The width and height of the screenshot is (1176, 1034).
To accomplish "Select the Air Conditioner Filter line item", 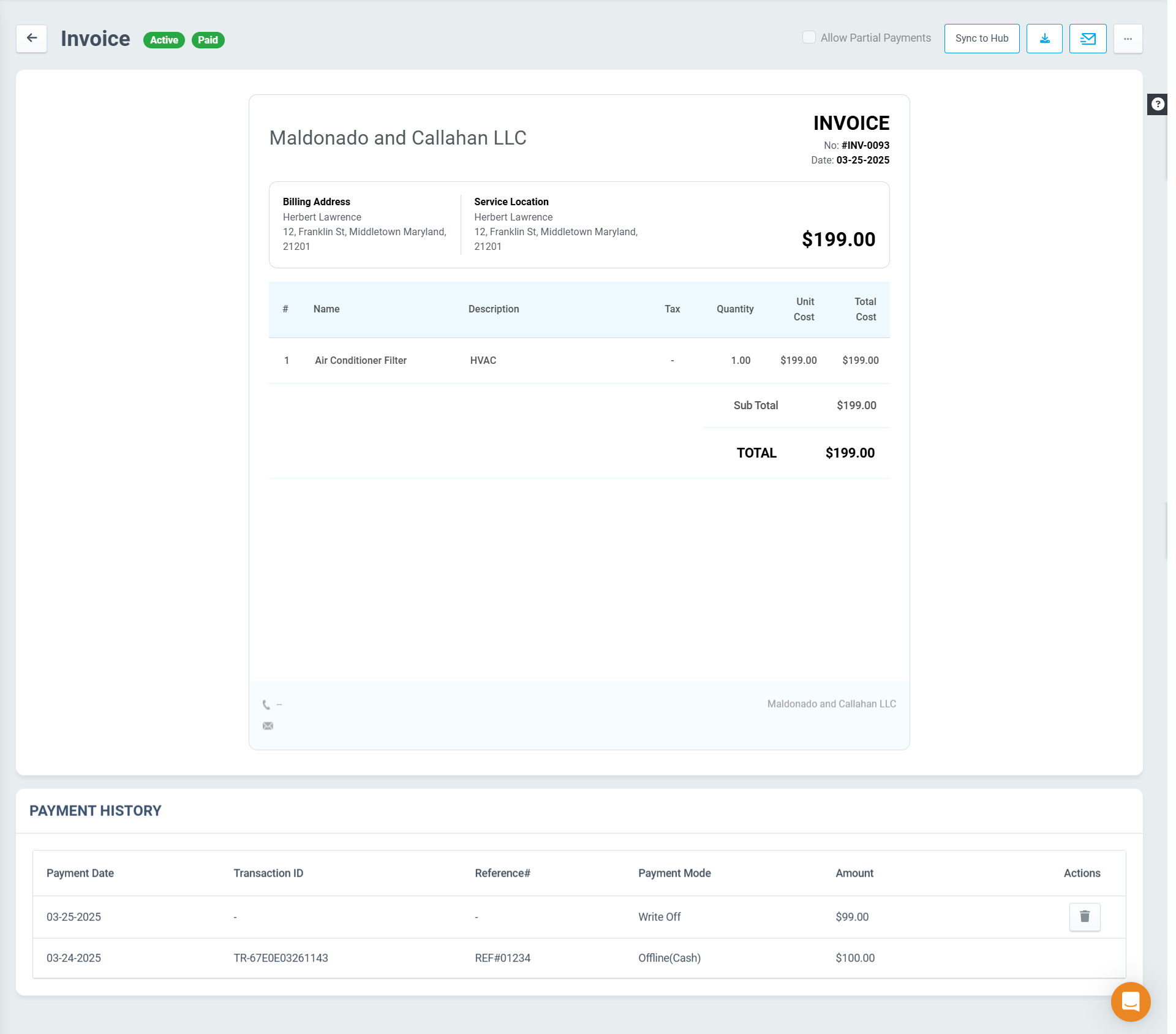I will point(361,360).
